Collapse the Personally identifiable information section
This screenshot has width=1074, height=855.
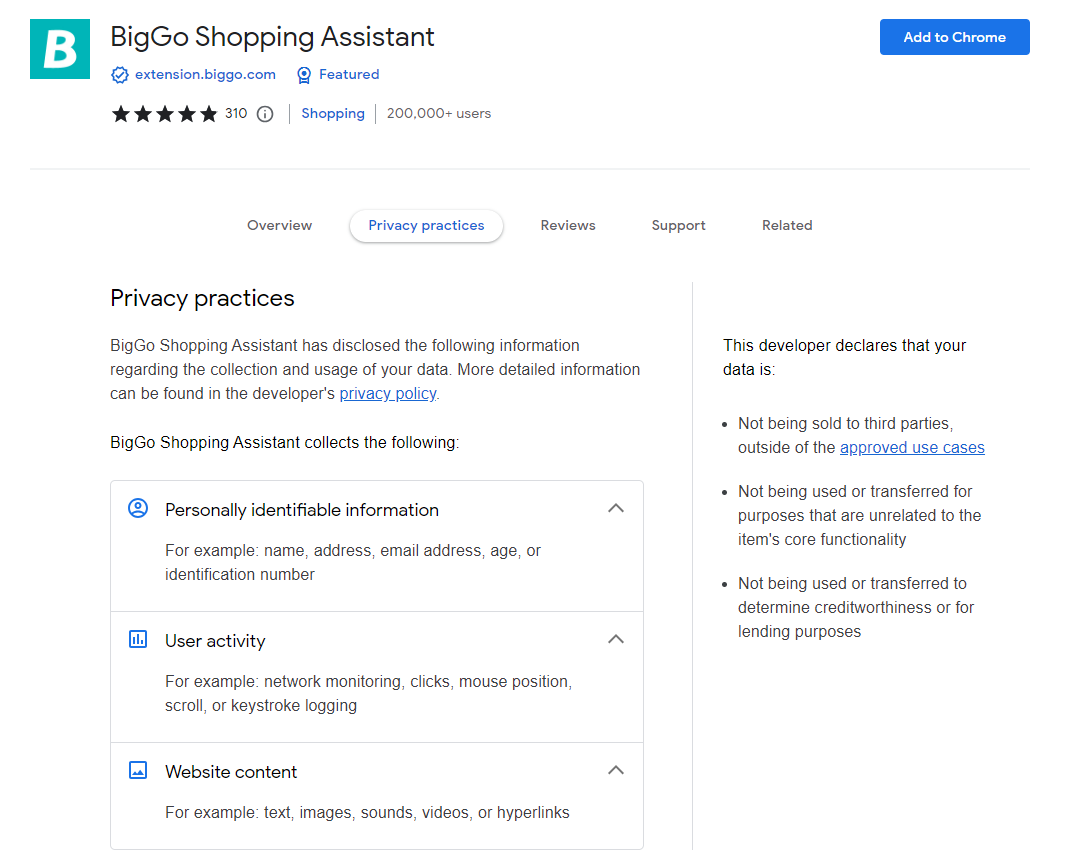pos(616,509)
